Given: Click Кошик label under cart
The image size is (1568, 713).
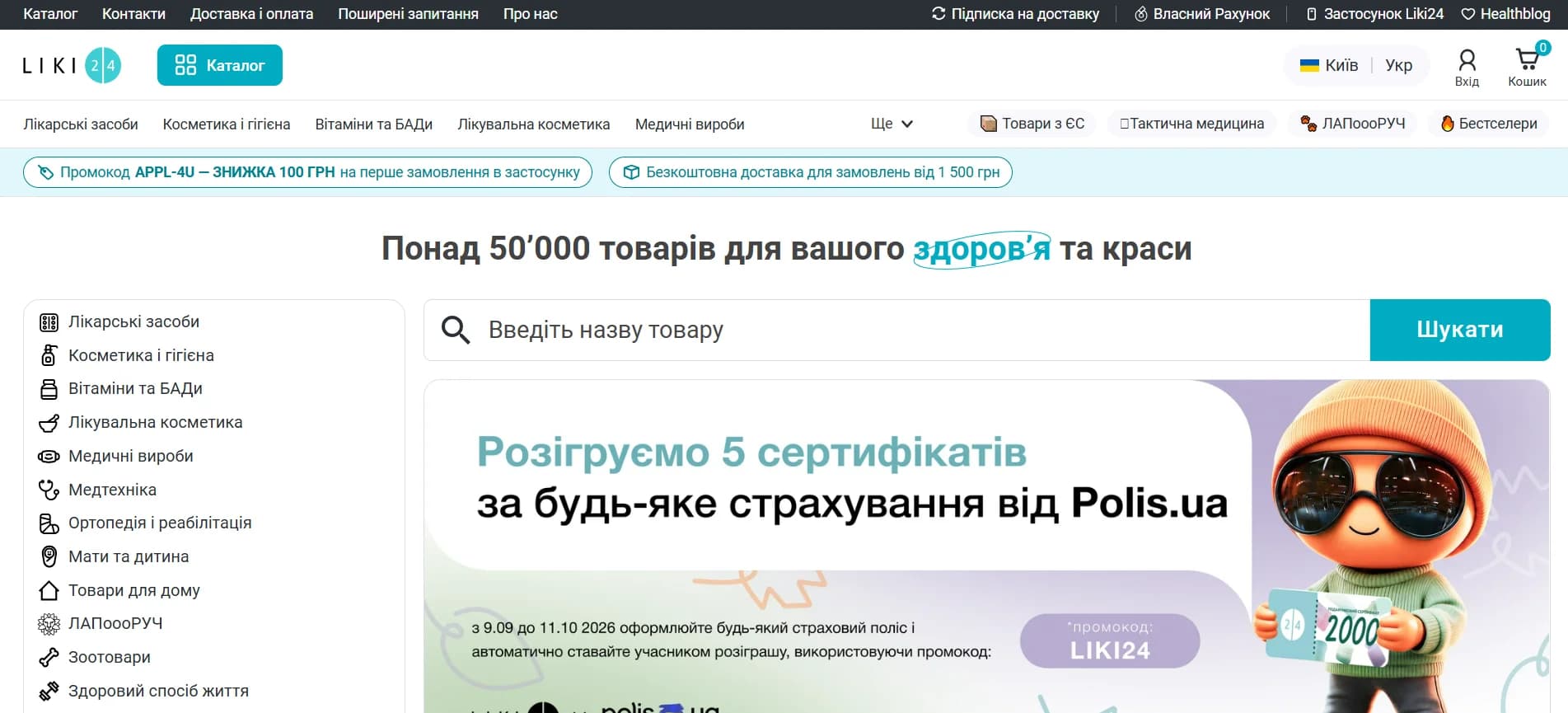Looking at the screenshot, I should [x=1527, y=82].
